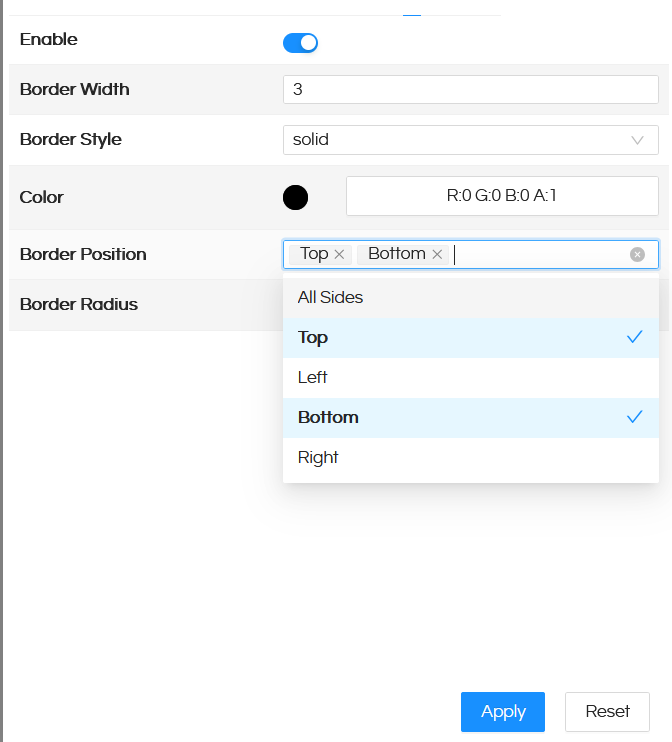
Task: Click the Apply button
Action: (503, 712)
